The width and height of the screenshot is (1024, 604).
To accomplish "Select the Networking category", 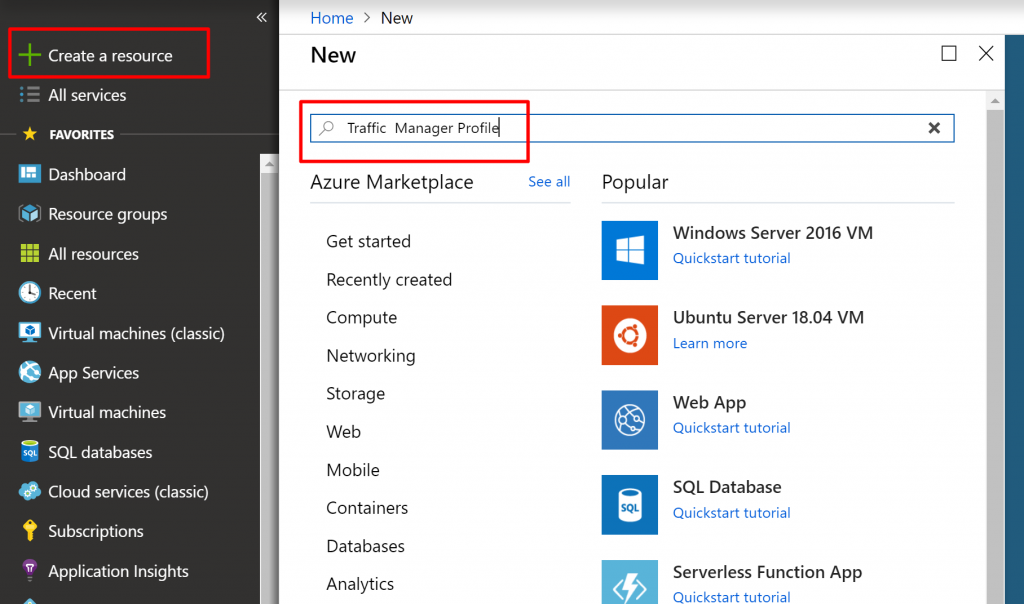I will [371, 356].
